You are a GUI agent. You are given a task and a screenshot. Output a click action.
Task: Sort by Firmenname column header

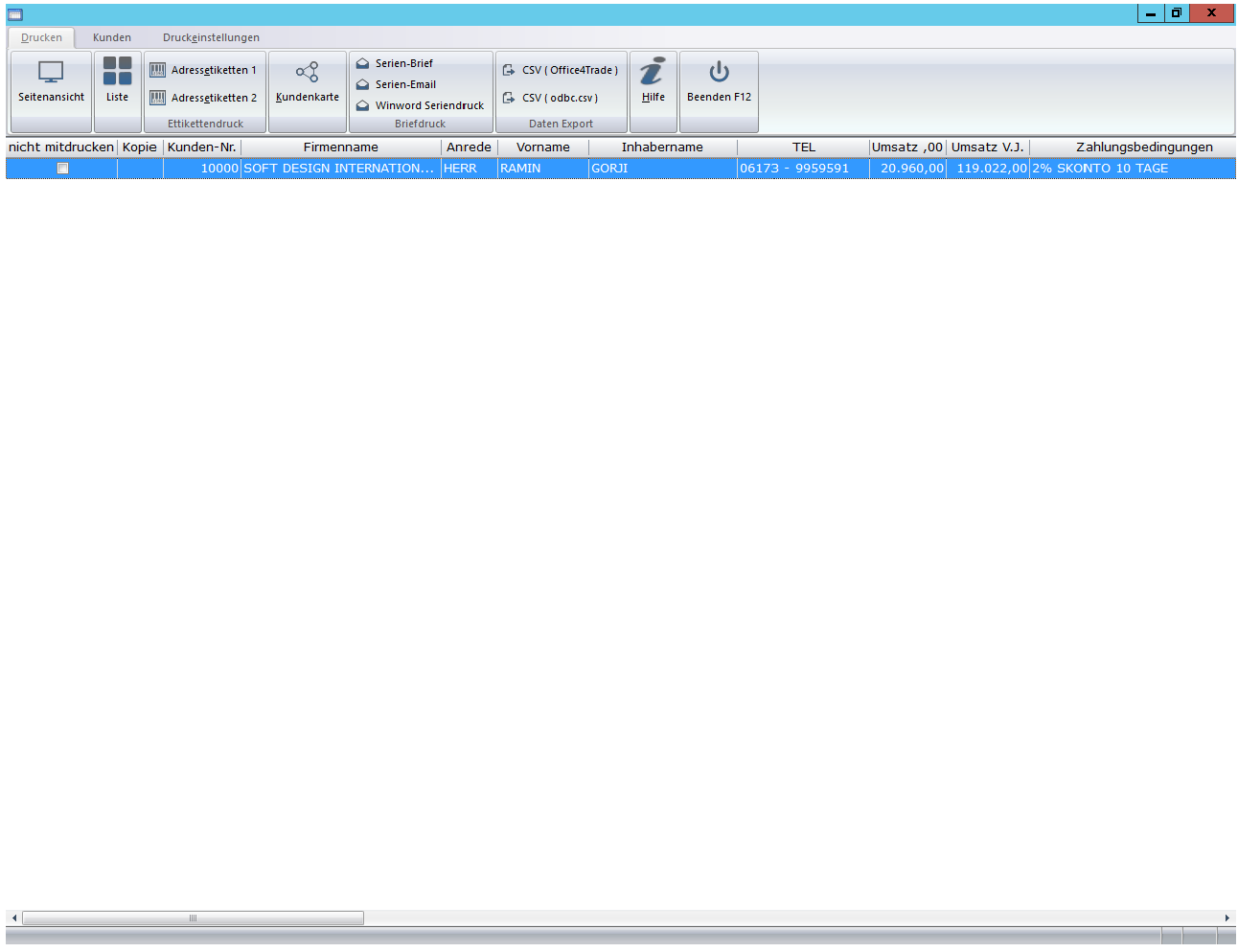340,147
